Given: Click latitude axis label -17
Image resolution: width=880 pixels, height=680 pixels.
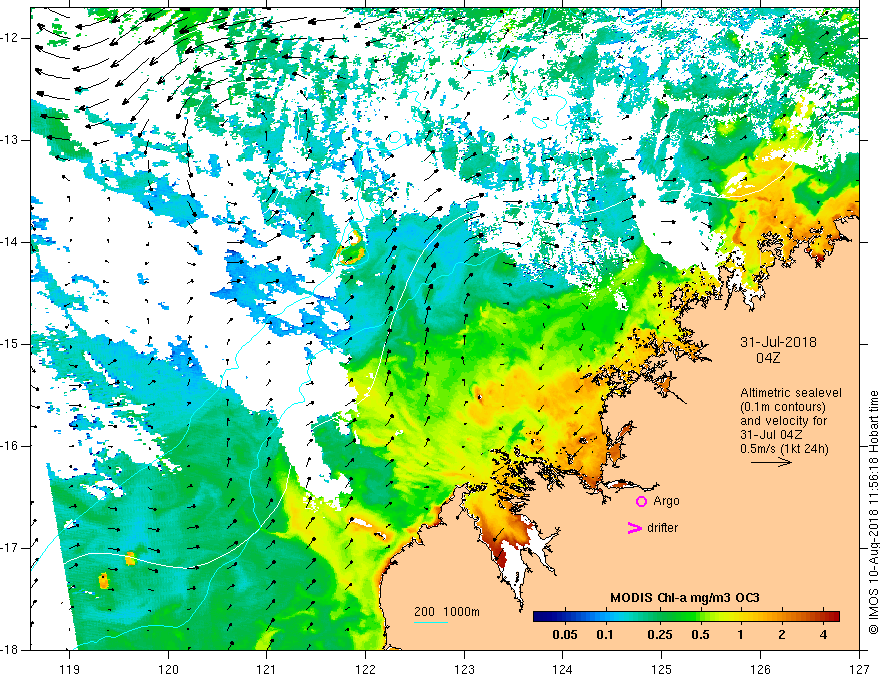Looking at the screenshot, I should point(10,548).
